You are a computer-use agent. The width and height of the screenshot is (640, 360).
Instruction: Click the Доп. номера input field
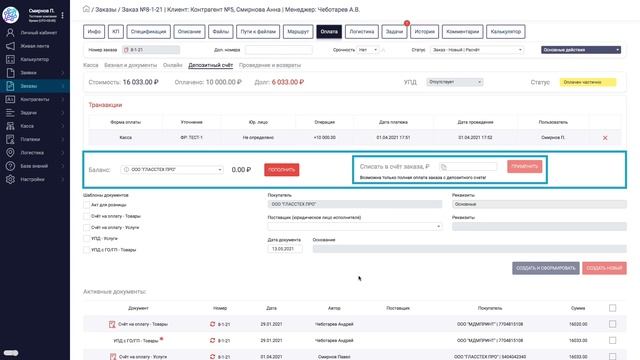tap(279, 50)
